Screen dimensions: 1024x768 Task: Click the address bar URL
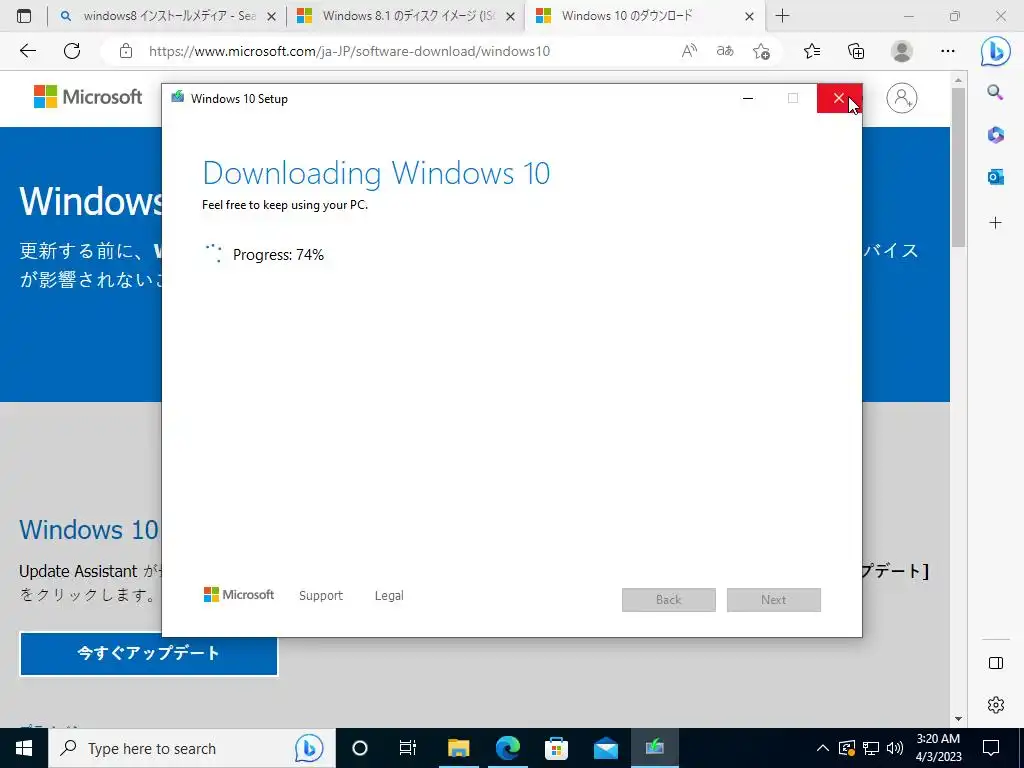tap(349, 51)
